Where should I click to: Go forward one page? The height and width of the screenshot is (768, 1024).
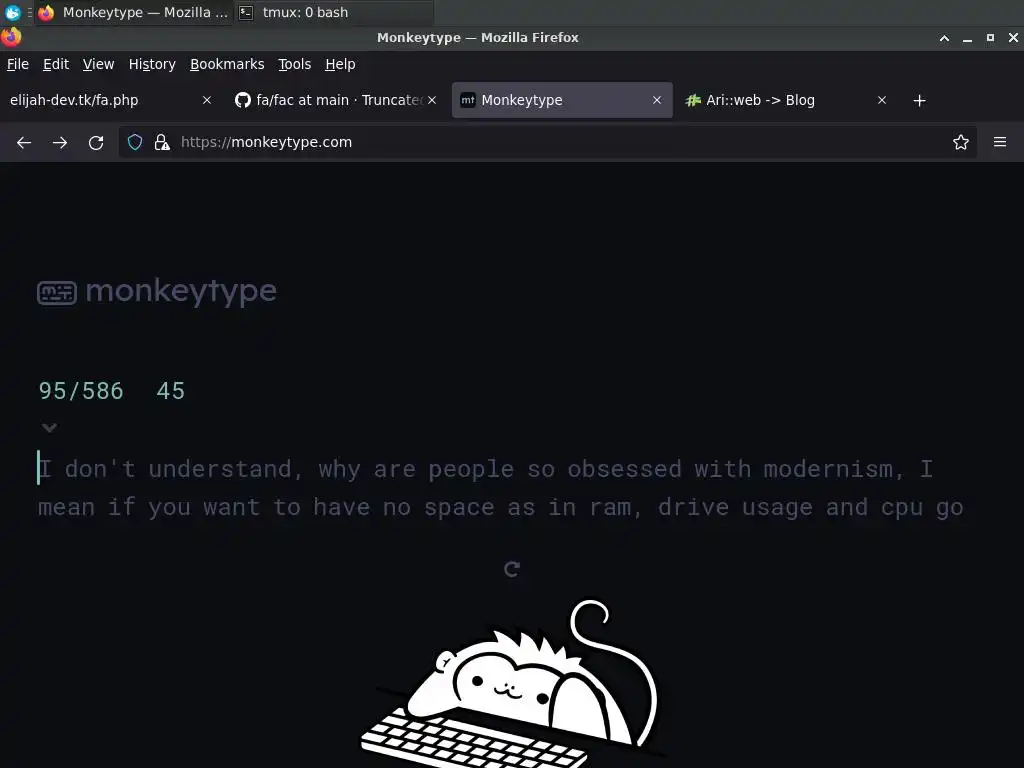[x=60, y=142]
